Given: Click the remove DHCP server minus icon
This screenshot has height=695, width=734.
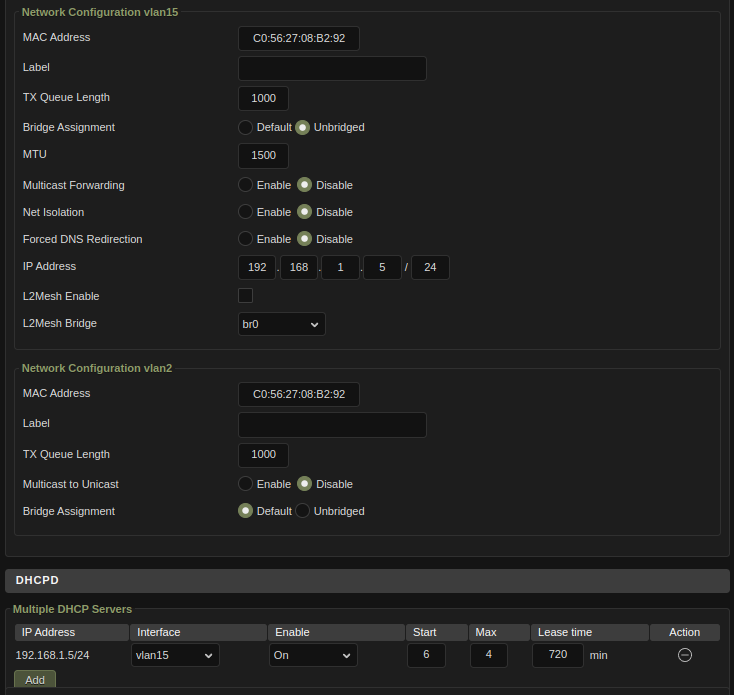Looking at the screenshot, I should [x=685, y=655].
